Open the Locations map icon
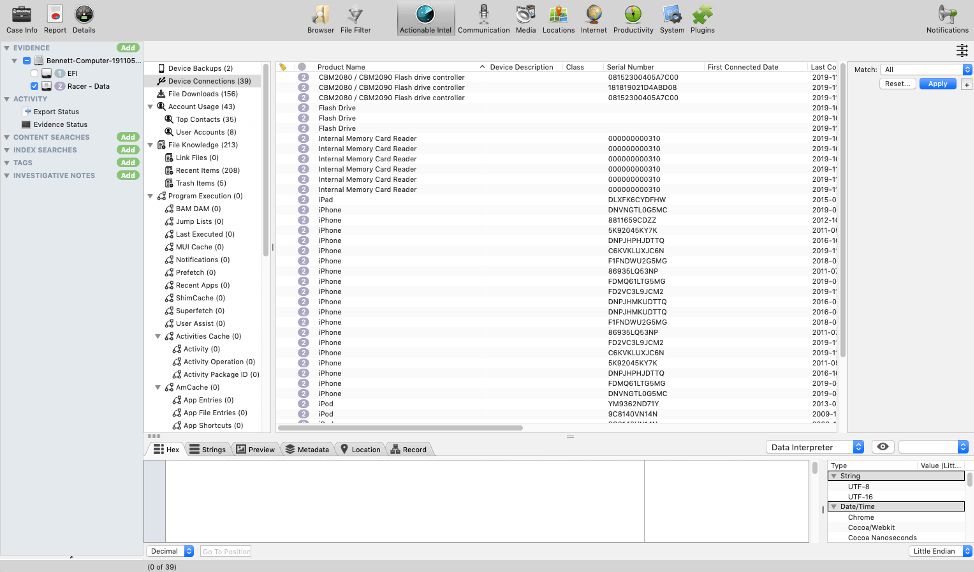Screen dimensions: 974x572 [558, 15]
